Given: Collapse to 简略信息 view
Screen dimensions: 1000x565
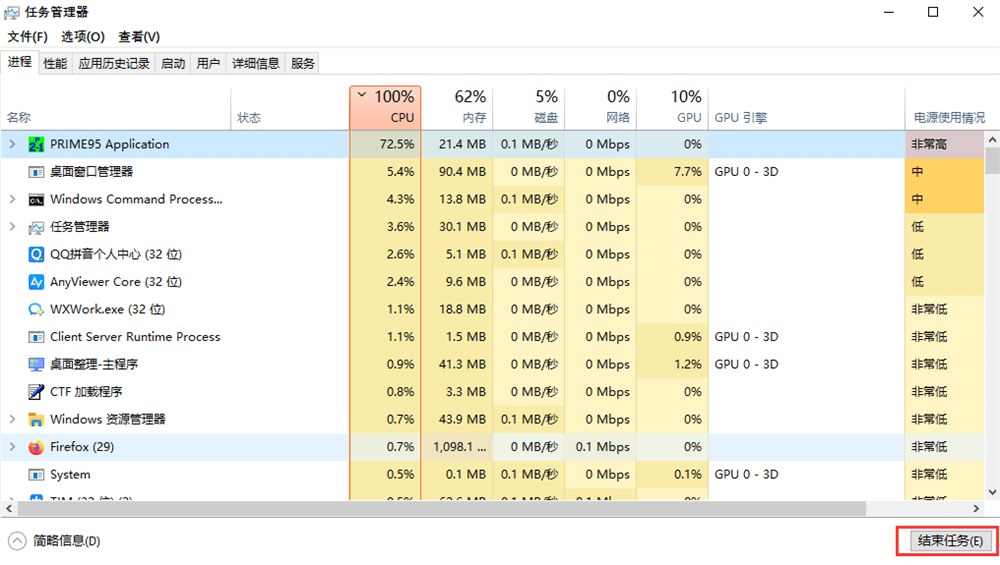Looking at the screenshot, I should [56, 541].
